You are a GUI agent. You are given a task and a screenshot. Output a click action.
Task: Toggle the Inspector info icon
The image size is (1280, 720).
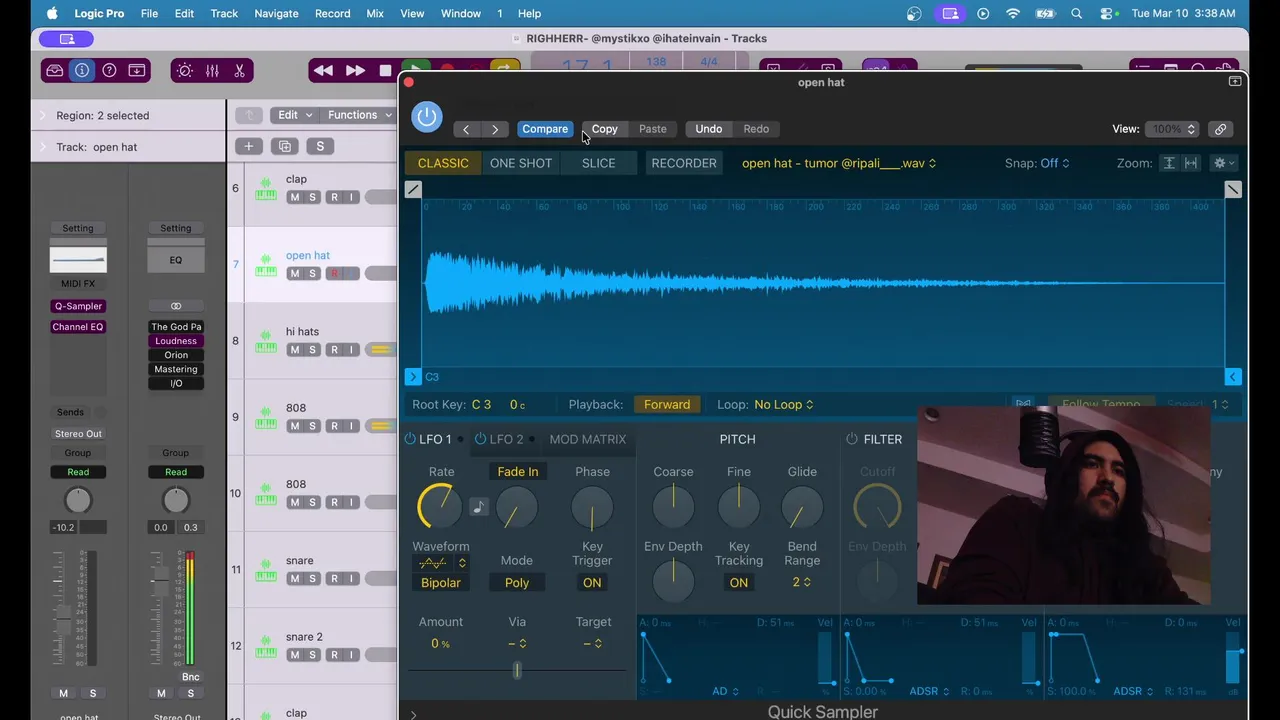tap(82, 71)
